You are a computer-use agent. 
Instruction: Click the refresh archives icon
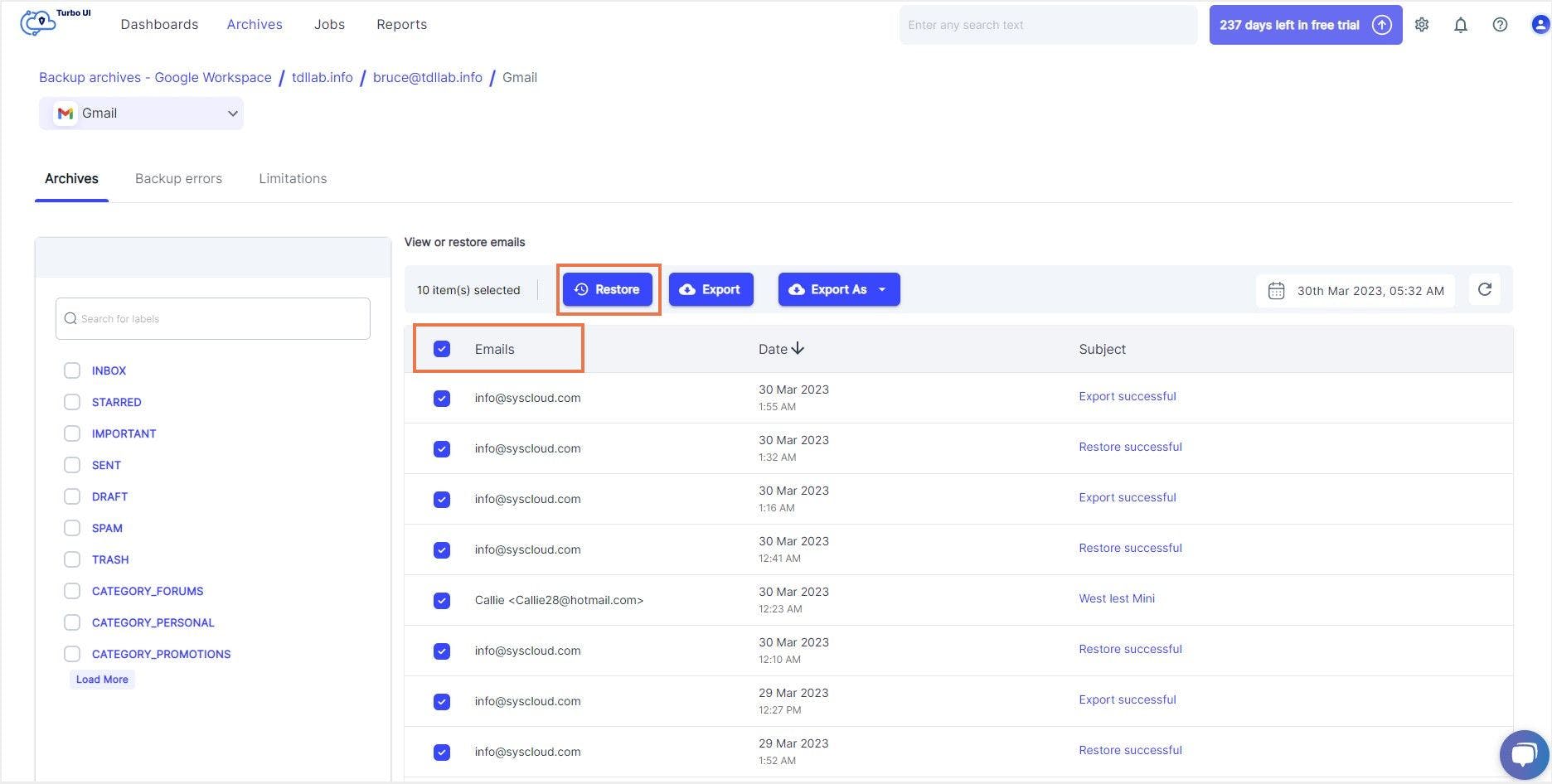(1484, 289)
